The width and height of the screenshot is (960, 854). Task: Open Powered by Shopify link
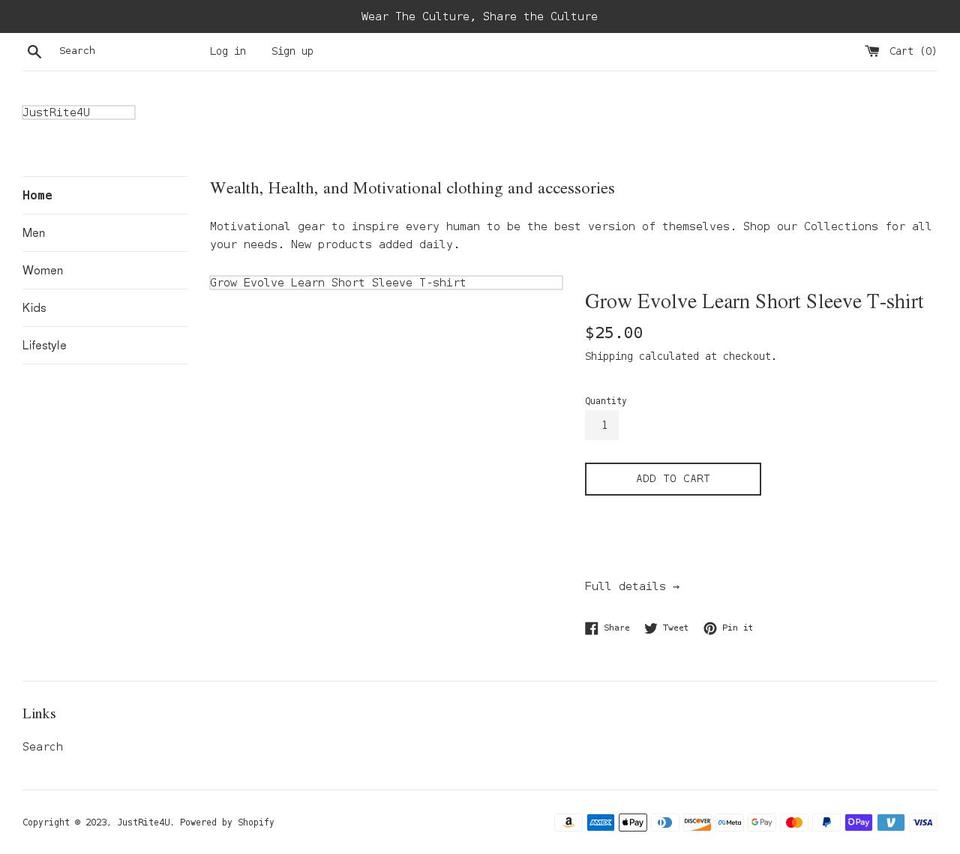pos(227,822)
